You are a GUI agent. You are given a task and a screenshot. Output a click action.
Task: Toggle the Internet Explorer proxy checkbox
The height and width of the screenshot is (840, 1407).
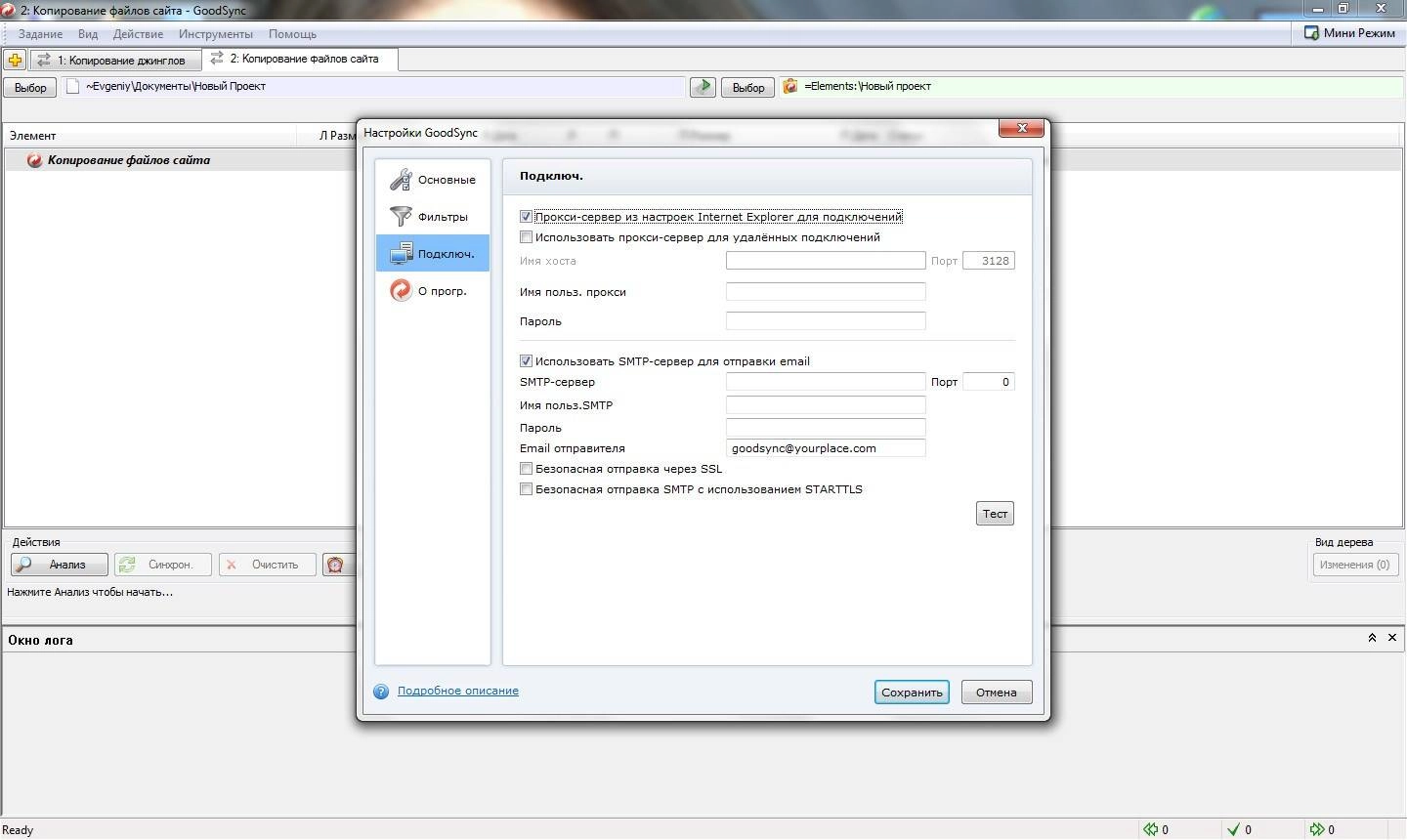[526, 217]
